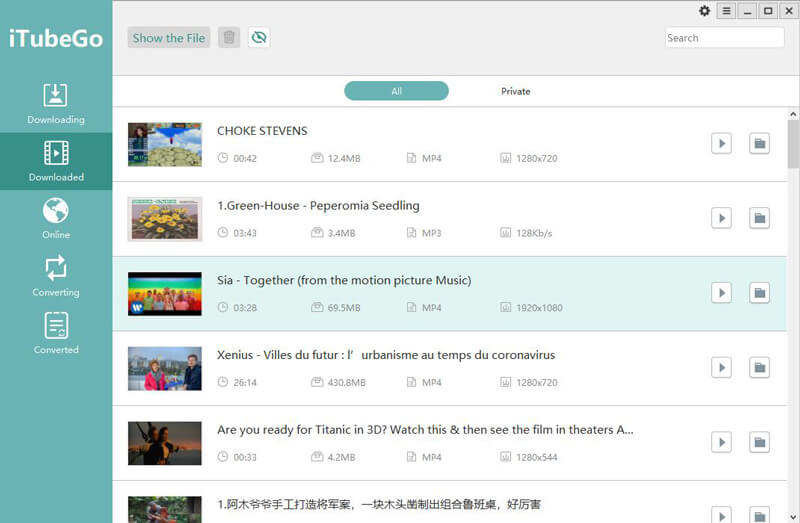Click the 1280x544 resolution value

(537, 457)
